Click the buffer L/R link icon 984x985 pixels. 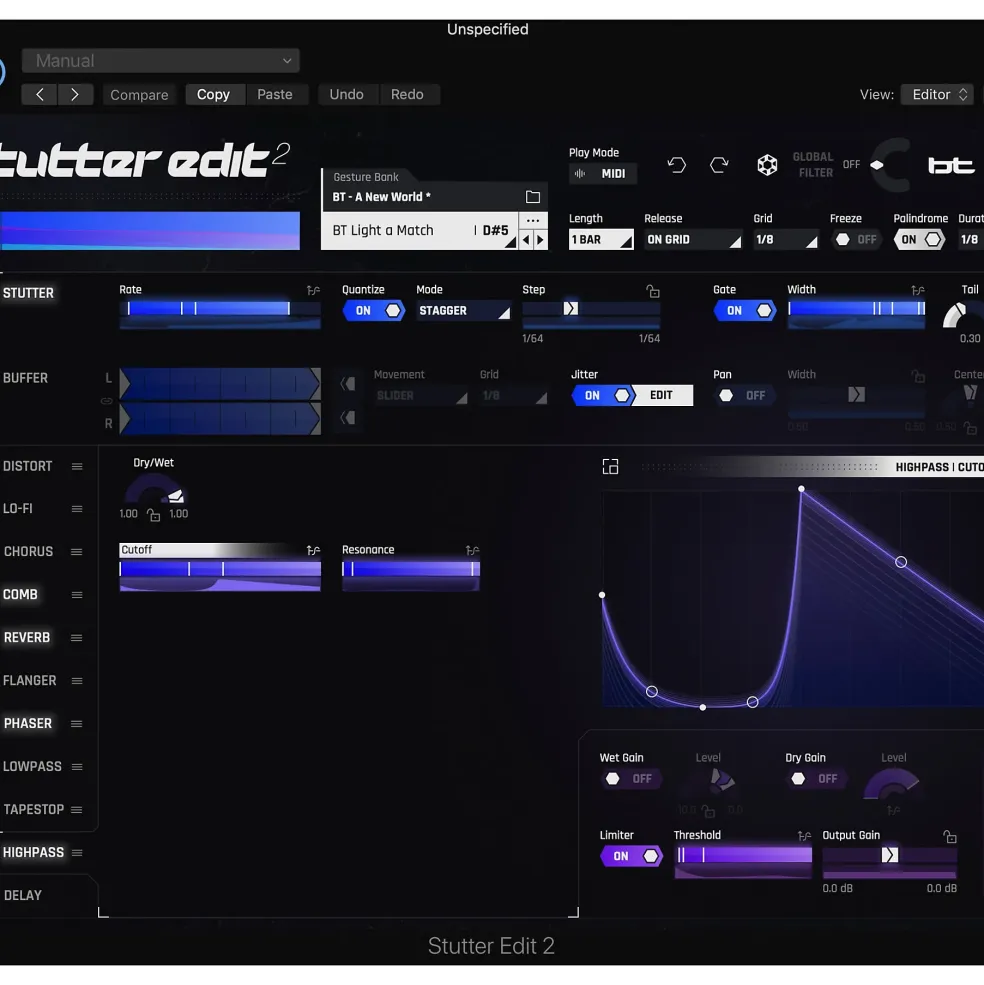[107, 401]
